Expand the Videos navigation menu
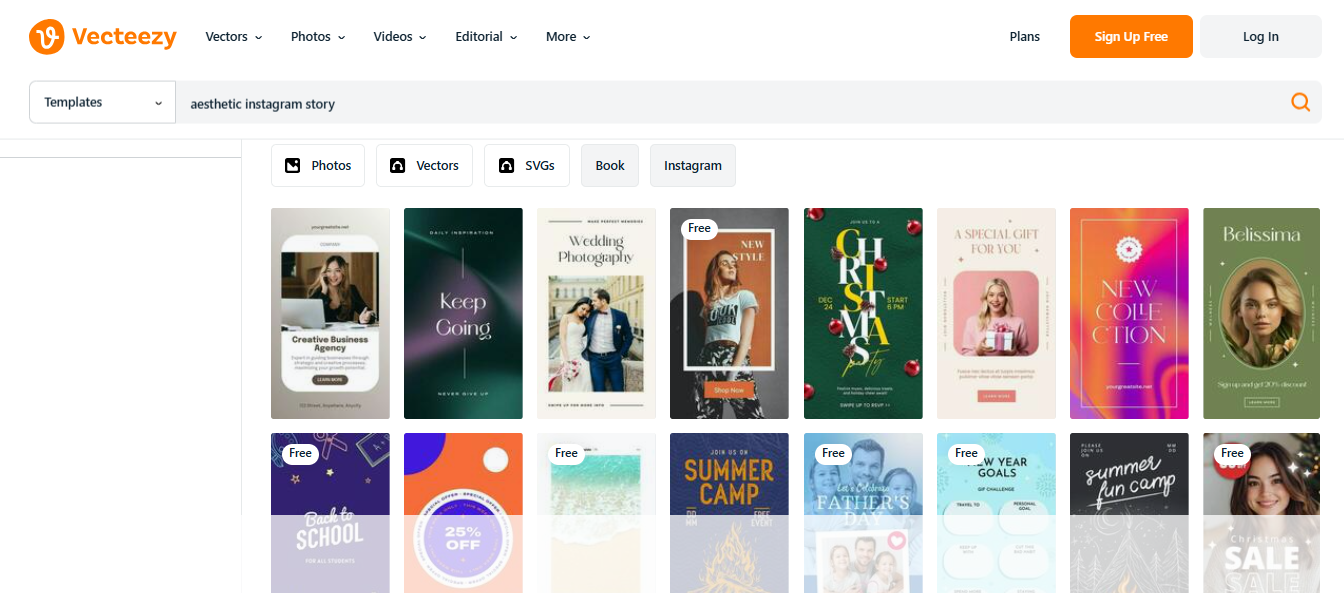Viewport: 1344px width, 593px height. click(399, 37)
